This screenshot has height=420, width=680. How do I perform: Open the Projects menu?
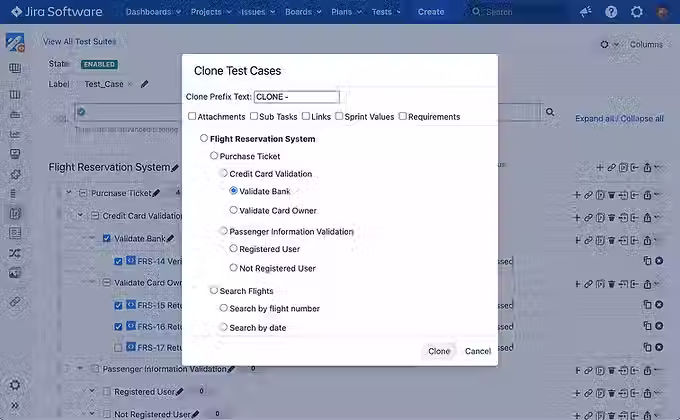coord(211,12)
